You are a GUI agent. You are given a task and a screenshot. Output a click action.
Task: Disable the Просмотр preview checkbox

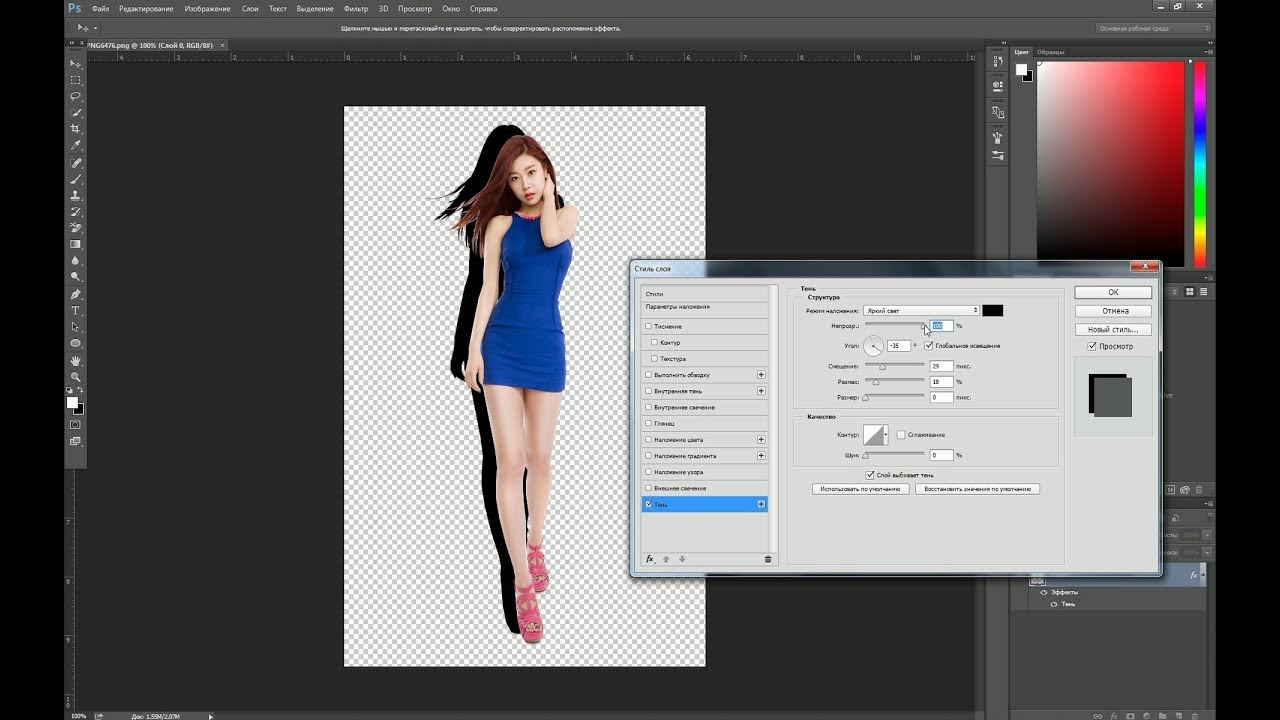pos(1092,346)
